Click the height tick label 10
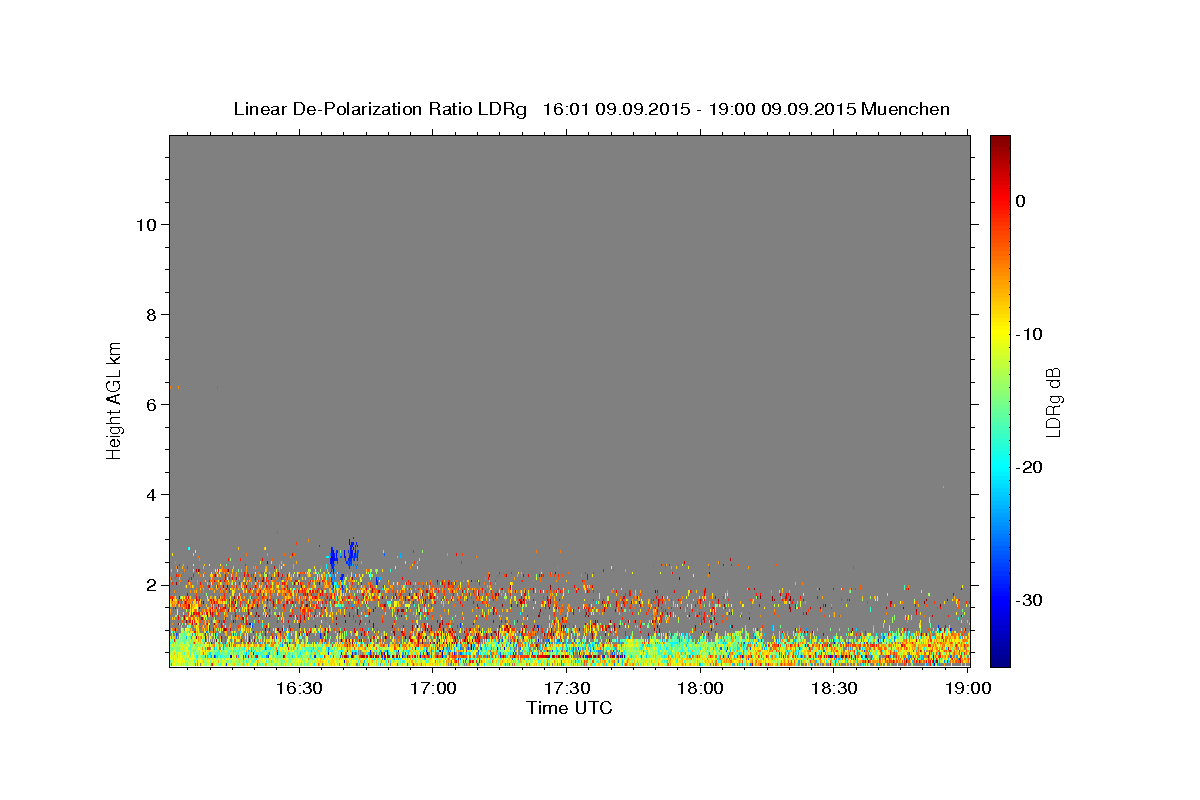The width and height of the screenshot is (1200, 800). coord(147,225)
